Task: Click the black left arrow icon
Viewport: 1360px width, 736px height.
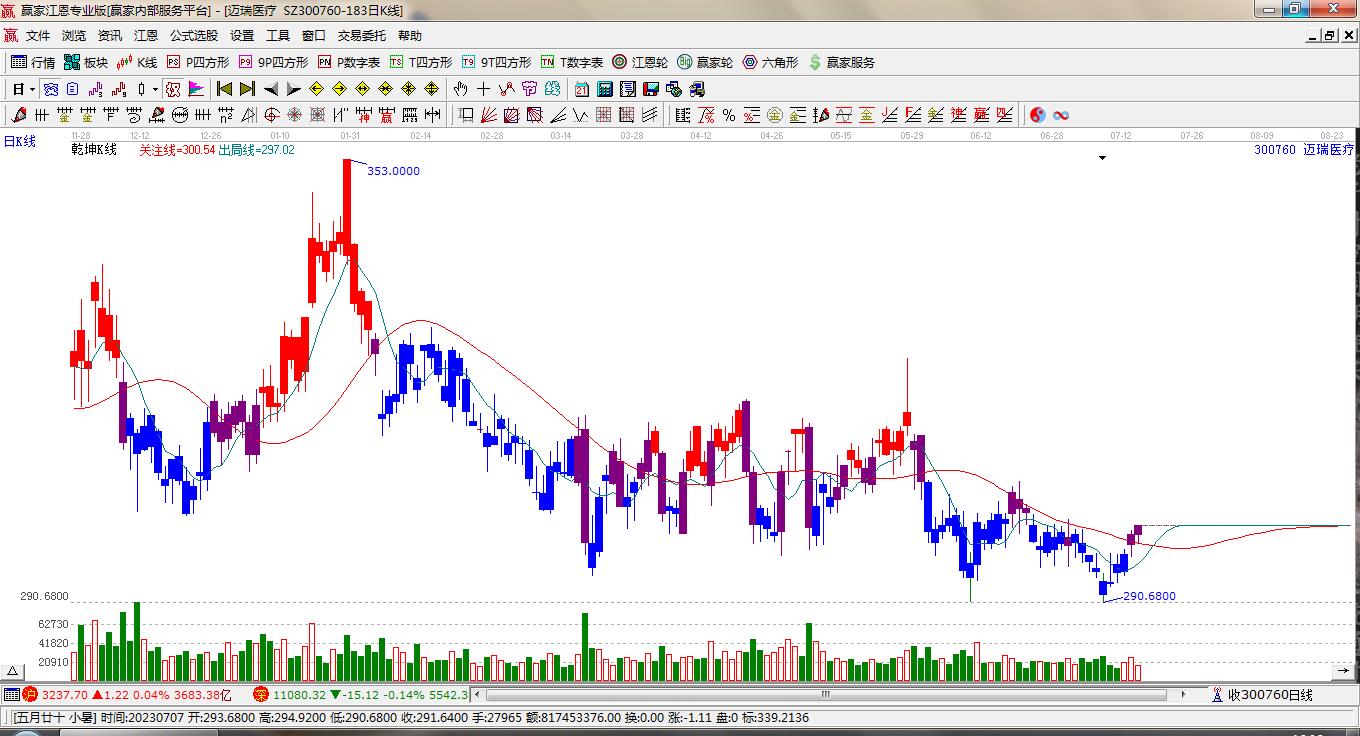Action: tap(270, 89)
